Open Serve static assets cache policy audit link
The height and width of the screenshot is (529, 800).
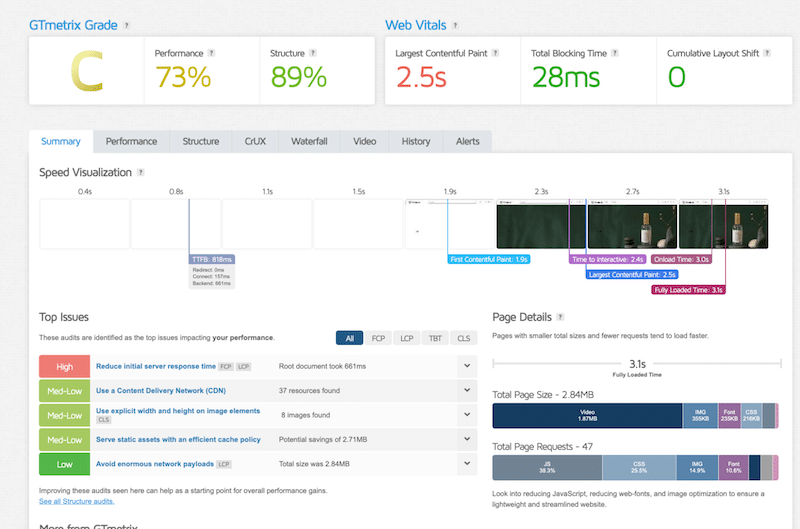(176, 440)
